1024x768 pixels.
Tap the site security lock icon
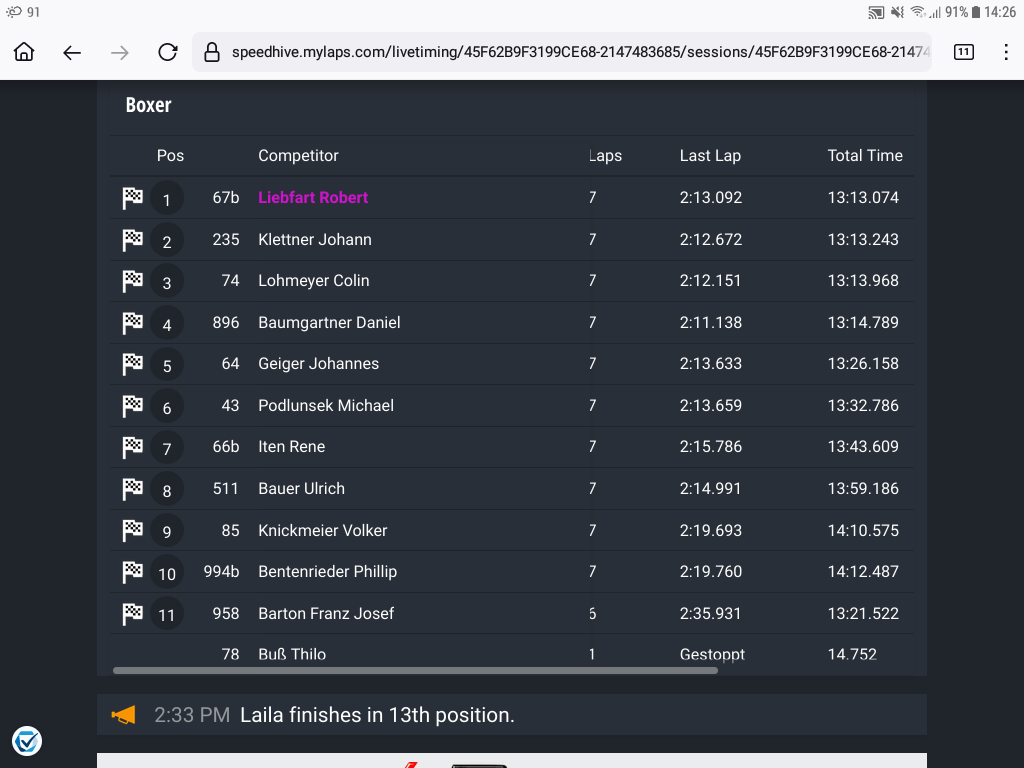tap(211, 53)
